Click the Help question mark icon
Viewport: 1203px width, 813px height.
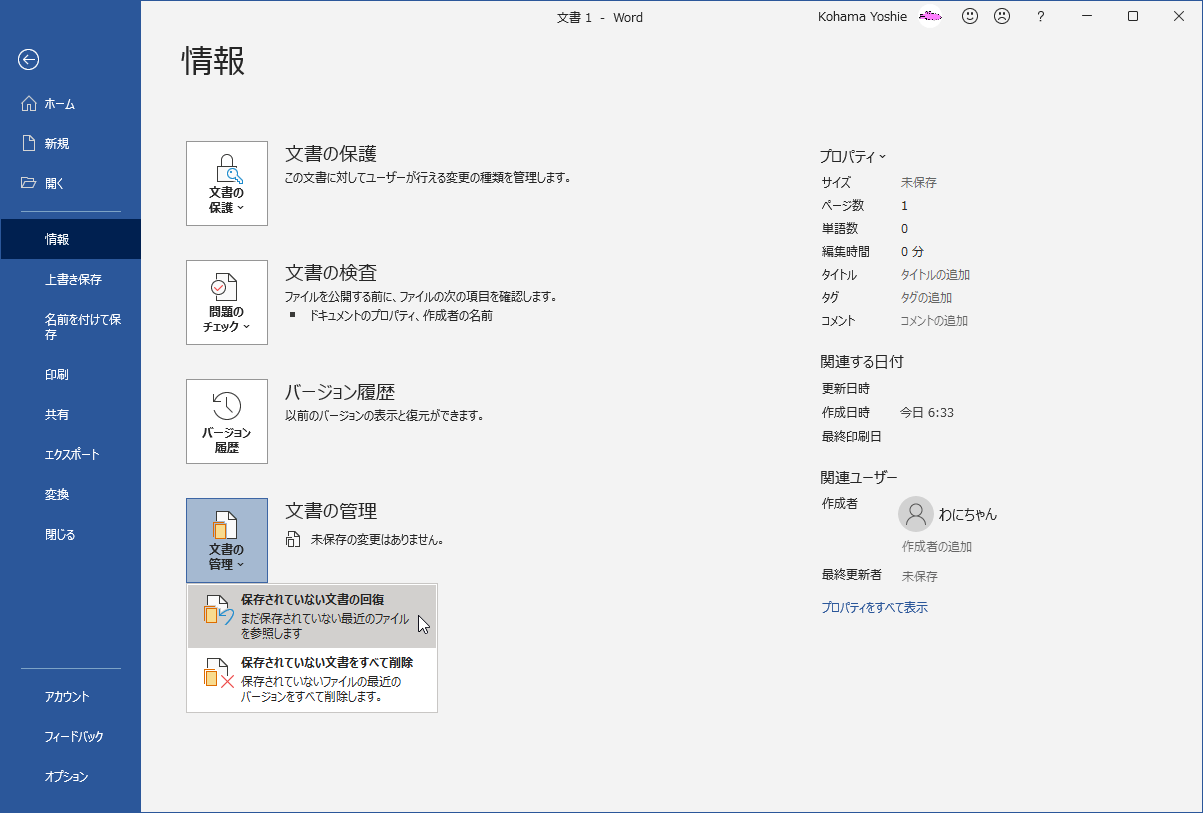[x=1040, y=16]
